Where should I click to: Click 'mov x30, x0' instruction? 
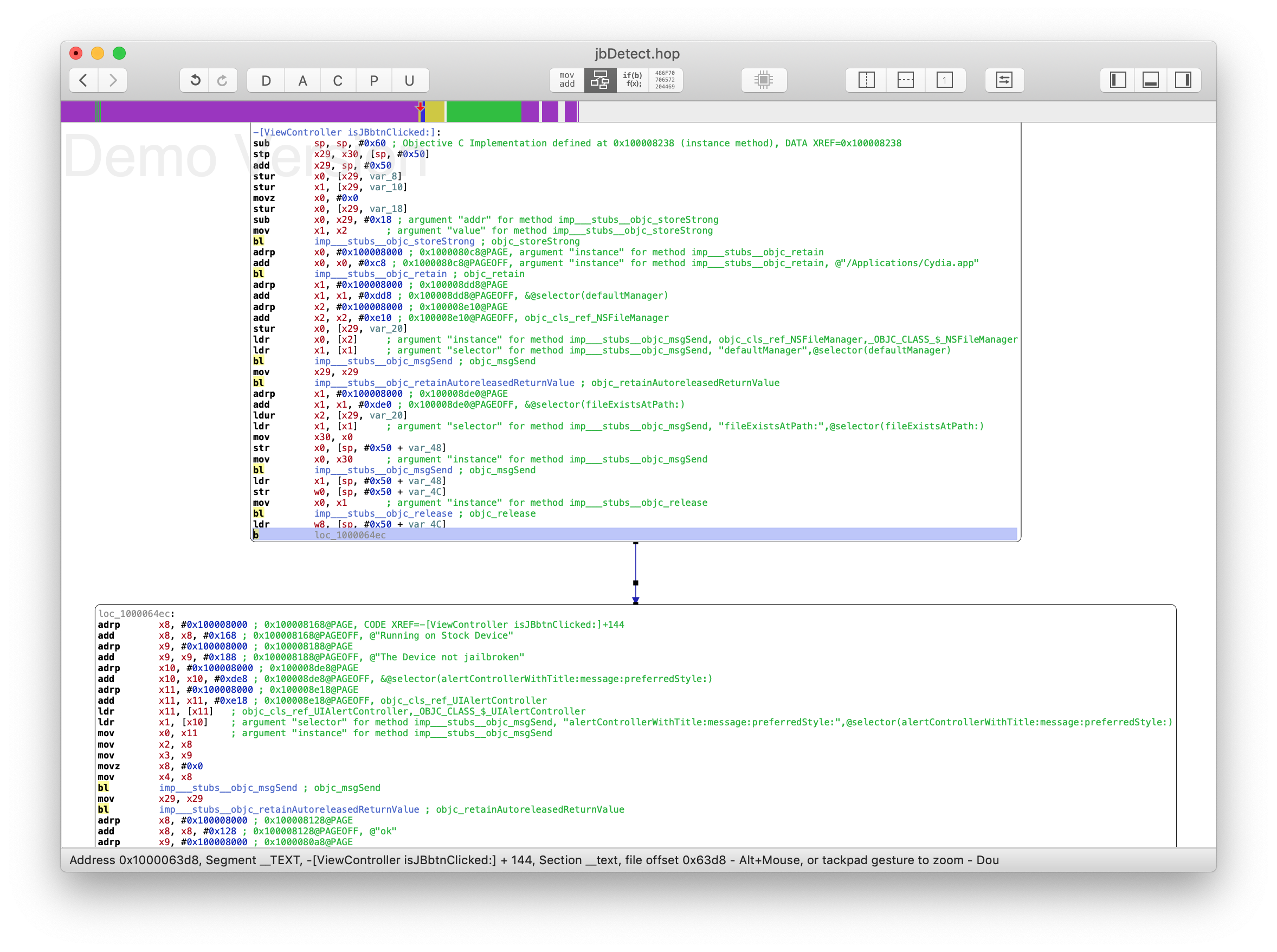(x=303, y=437)
